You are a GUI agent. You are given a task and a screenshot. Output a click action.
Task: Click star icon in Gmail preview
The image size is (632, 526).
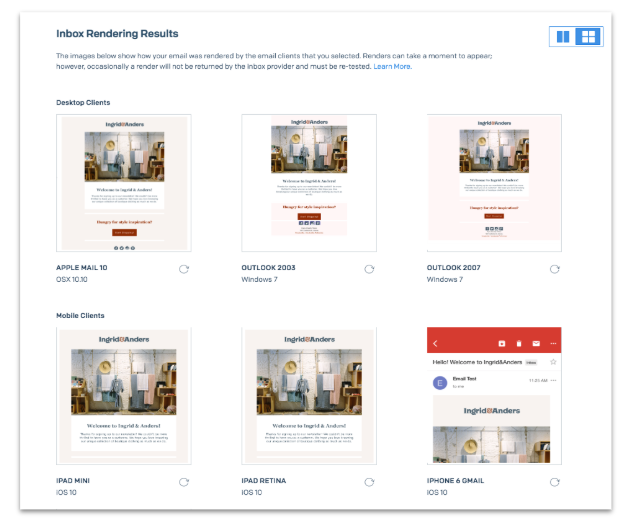tap(553, 362)
